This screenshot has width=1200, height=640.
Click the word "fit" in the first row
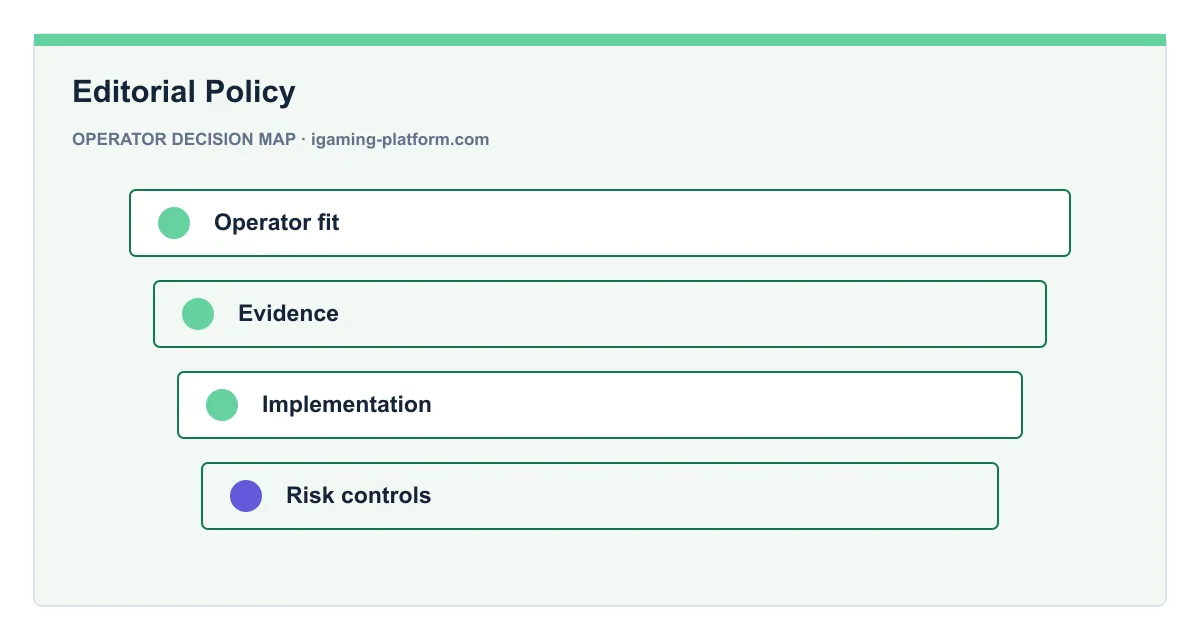click(328, 223)
